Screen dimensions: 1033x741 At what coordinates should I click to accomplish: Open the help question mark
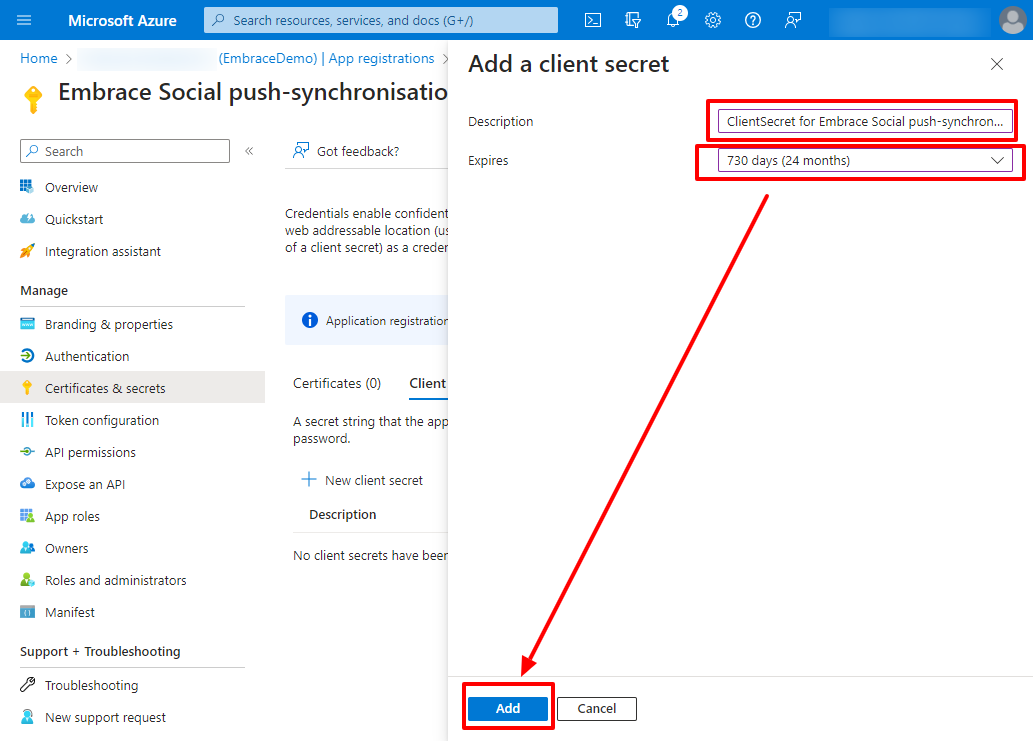[753, 20]
